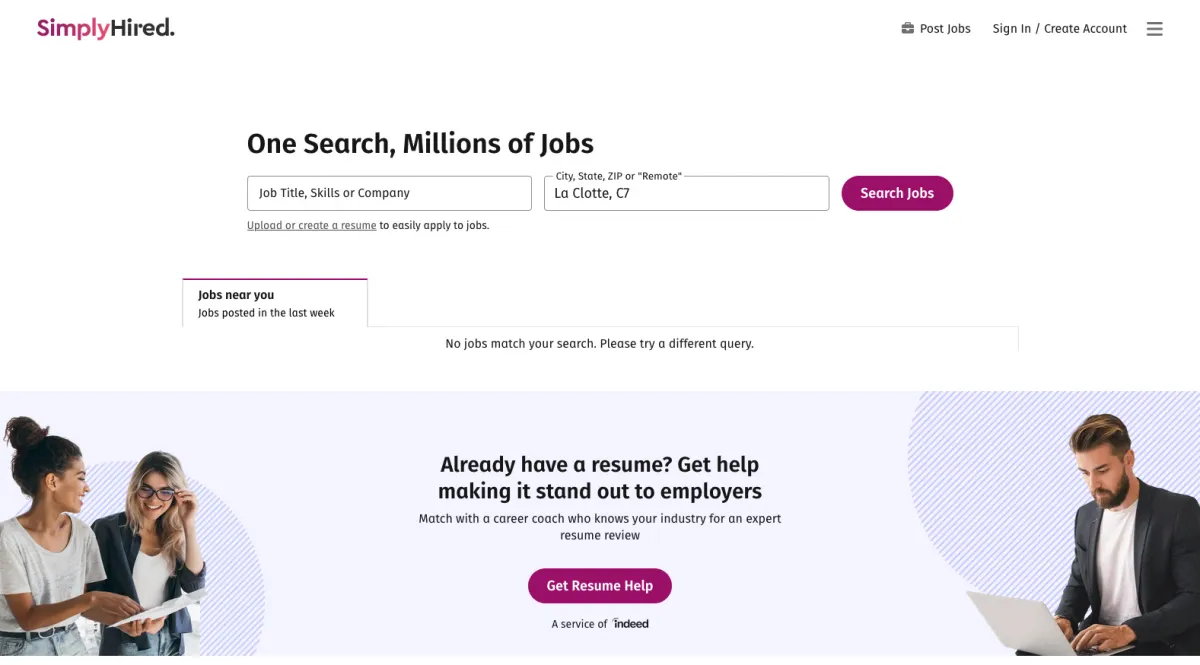Click the One Search, Millions of Jobs heading
This screenshot has width=1200, height=665.
pyautogui.click(x=420, y=144)
